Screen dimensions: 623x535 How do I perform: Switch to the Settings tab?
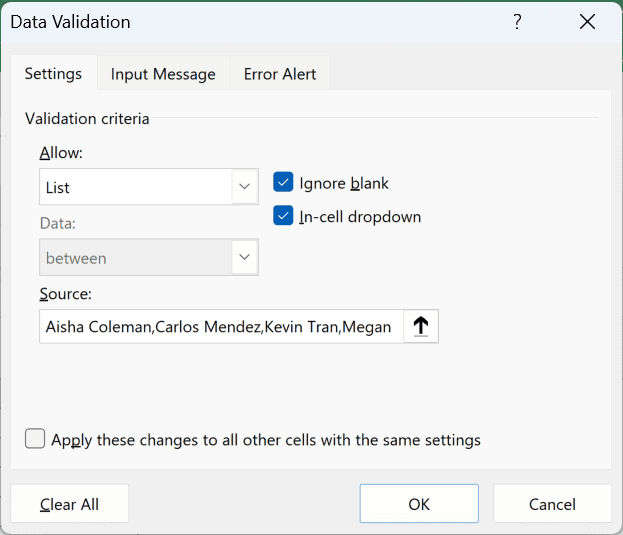click(54, 73)
